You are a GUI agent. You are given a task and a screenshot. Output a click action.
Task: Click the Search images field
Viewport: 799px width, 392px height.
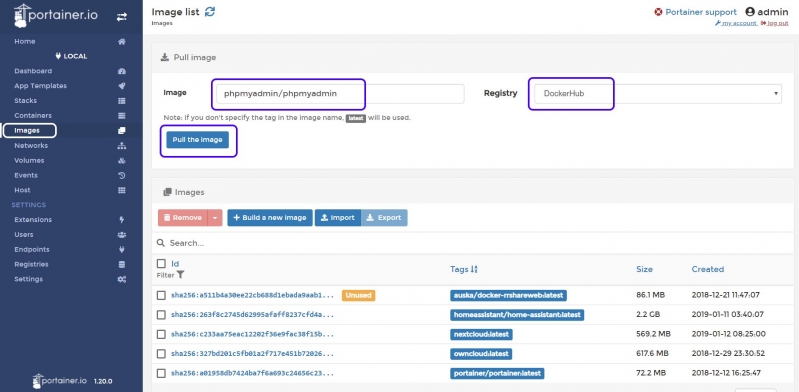click(474, 243)
